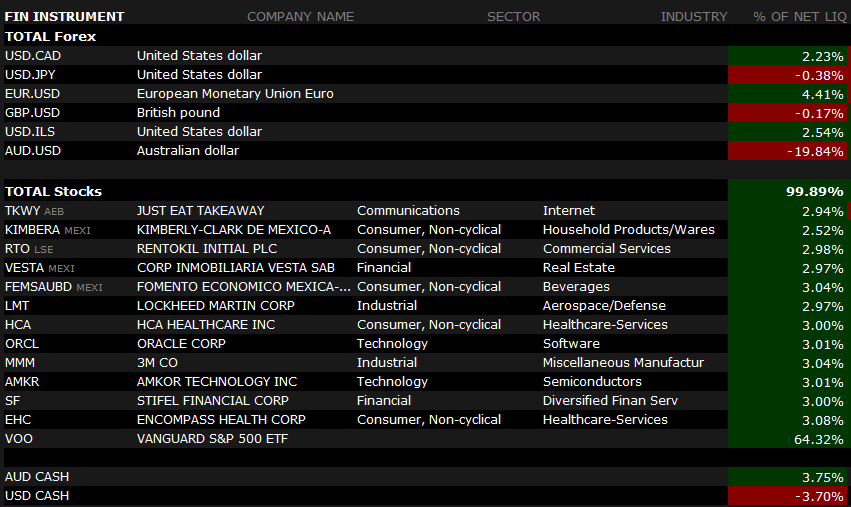Click the Internet industry cell
This screenshot has height=507, width=851.
tap(569, 211)
